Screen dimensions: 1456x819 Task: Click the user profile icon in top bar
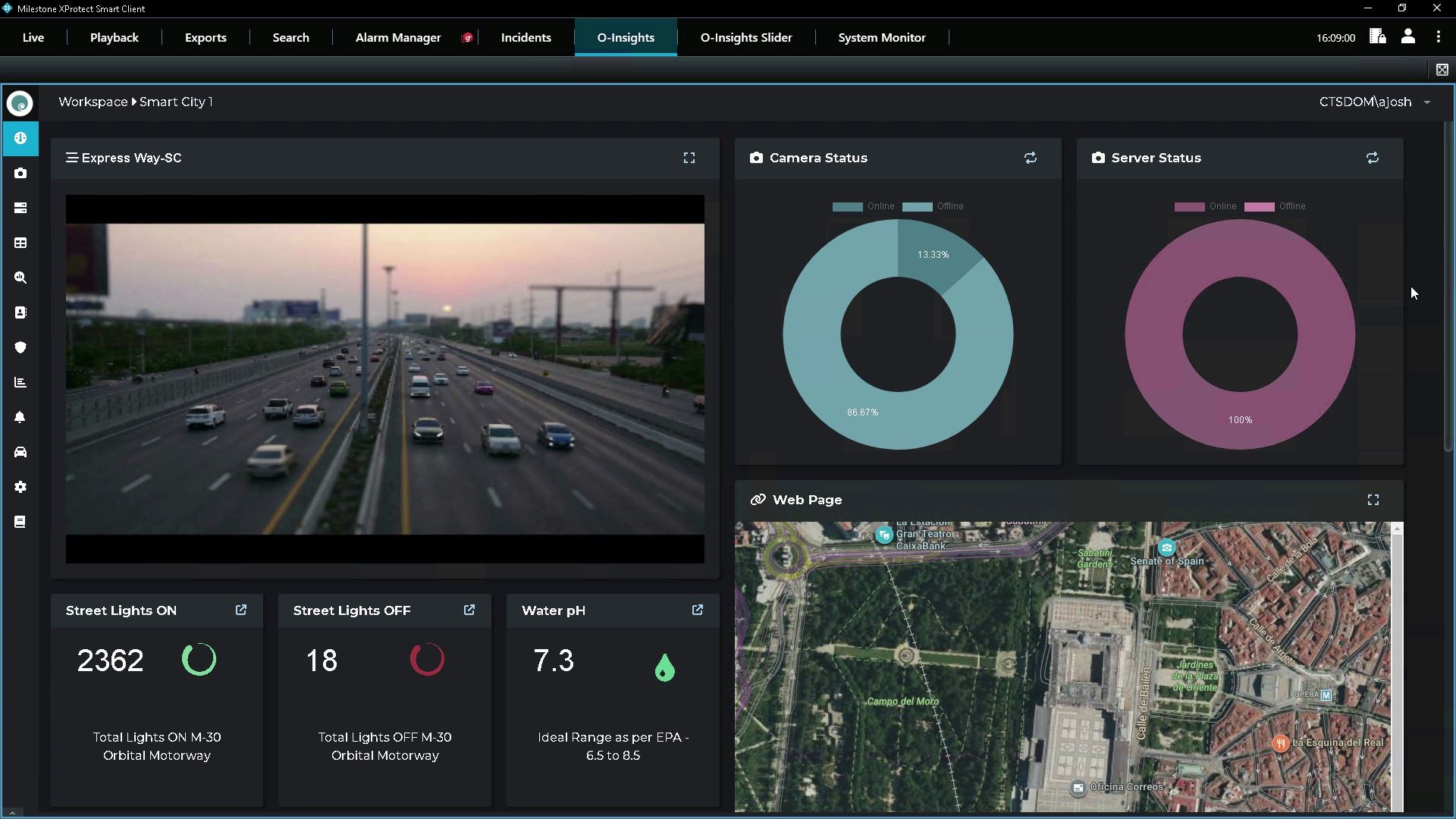[x=1408, y=36]
